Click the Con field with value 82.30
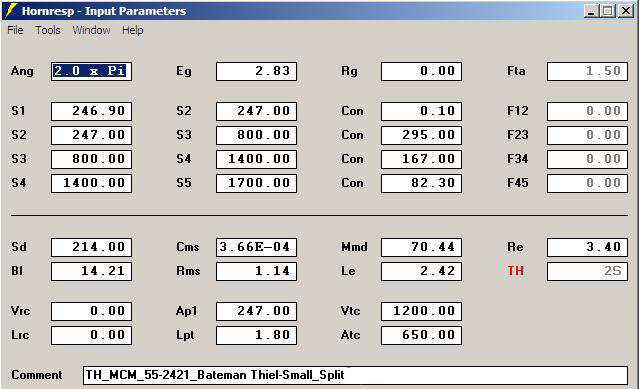 [x=421, y=183]
